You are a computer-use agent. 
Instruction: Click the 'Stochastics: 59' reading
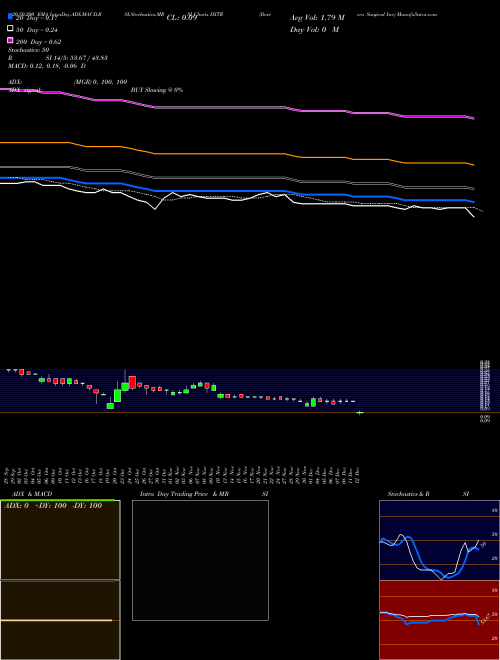point(28,50)
